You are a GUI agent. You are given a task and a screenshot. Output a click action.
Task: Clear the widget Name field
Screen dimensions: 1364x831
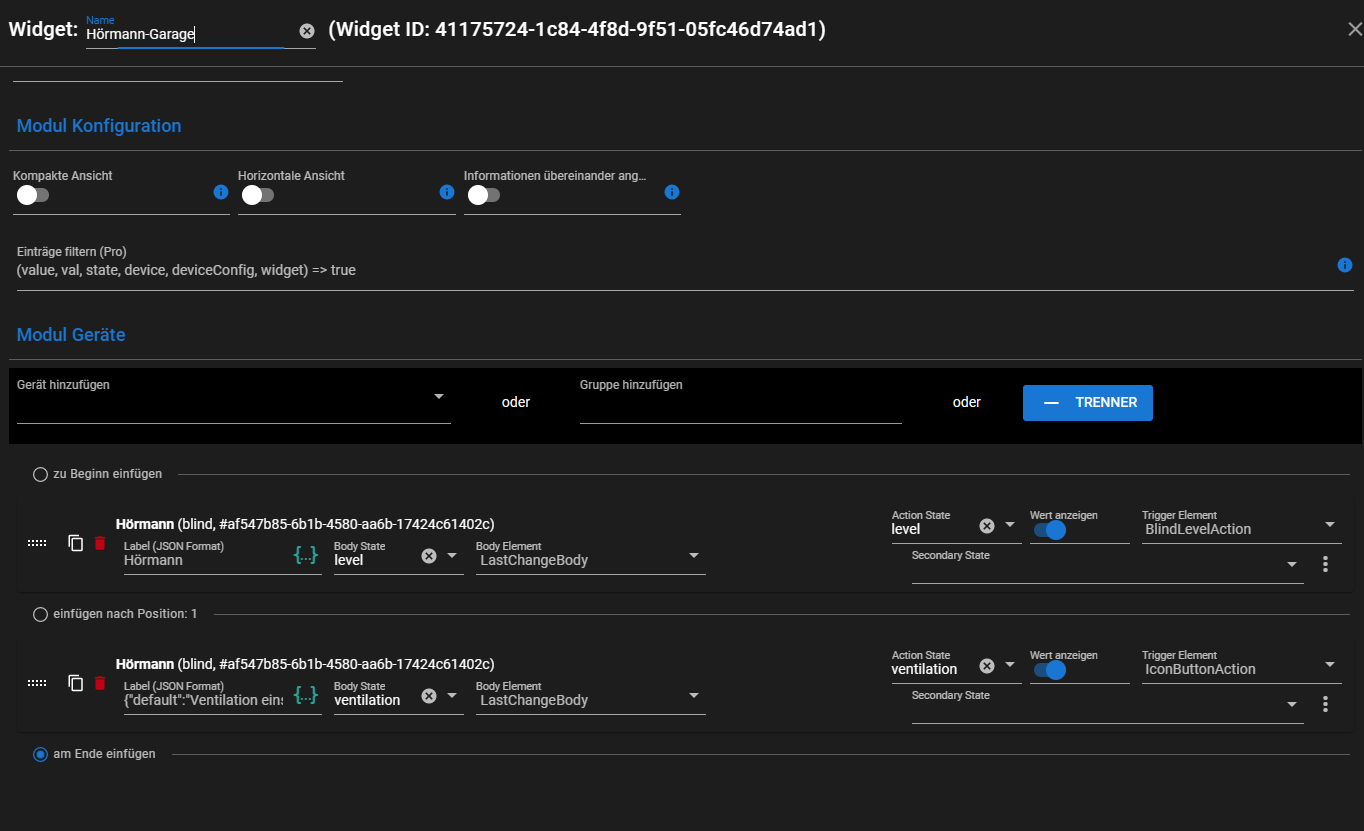[307, 32]
